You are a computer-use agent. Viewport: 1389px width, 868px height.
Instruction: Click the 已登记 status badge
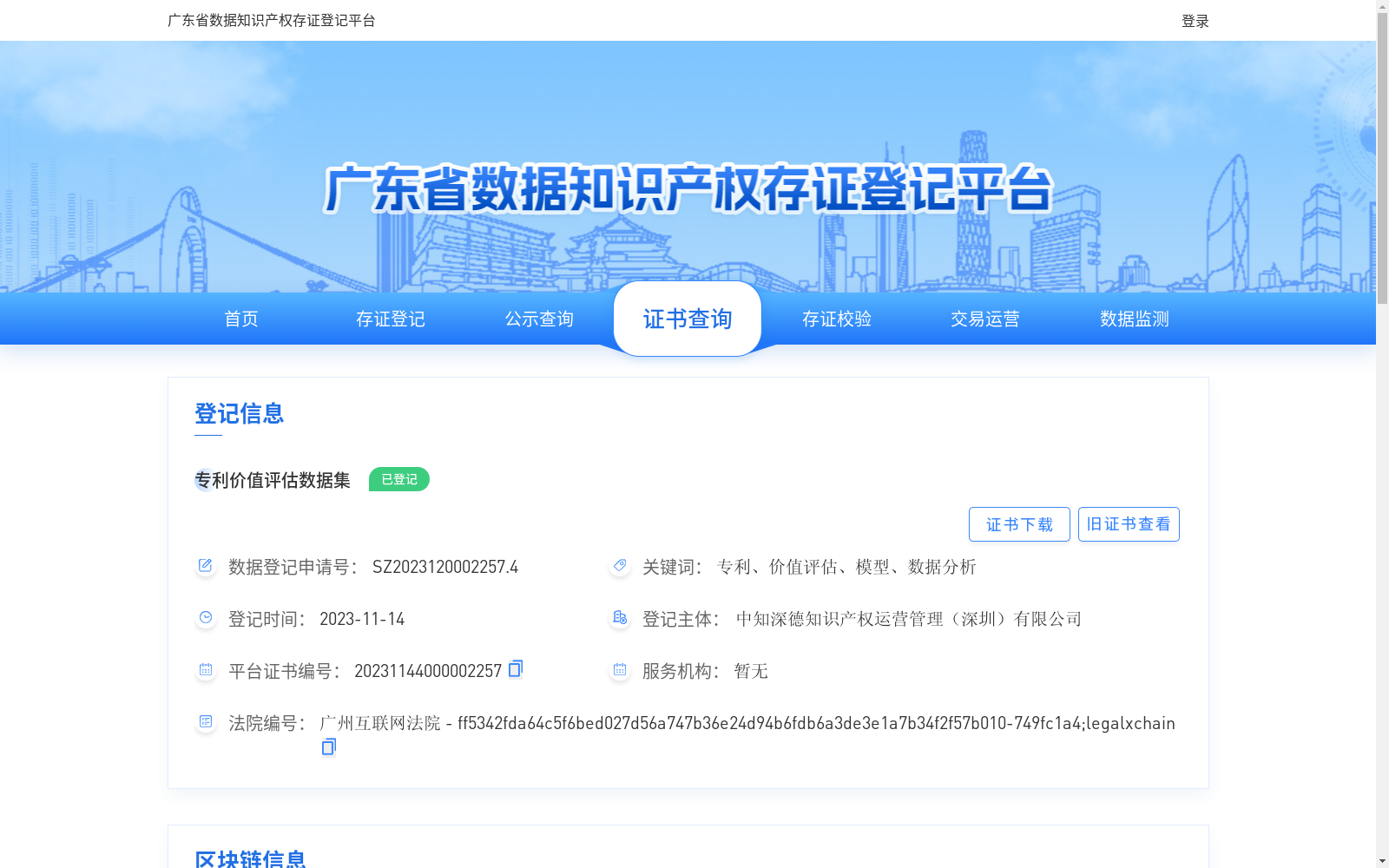(x=399, y=479)
